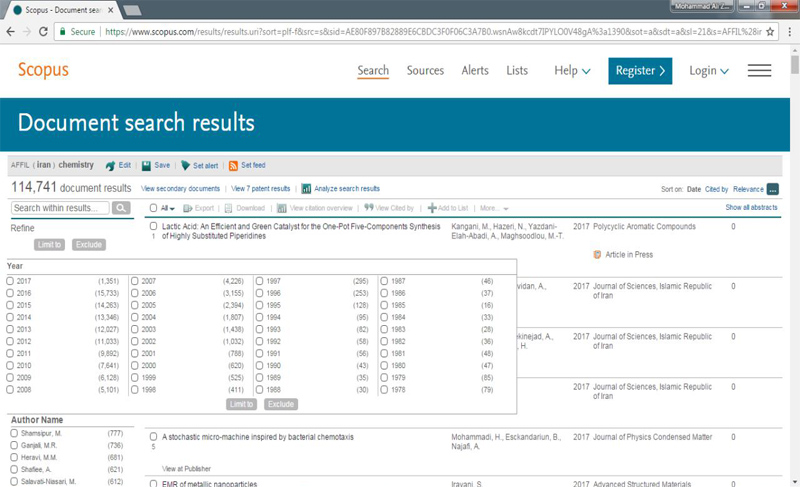Sort results by Cited by
This screenshot has height=487, width=800.
coord(716,189)
